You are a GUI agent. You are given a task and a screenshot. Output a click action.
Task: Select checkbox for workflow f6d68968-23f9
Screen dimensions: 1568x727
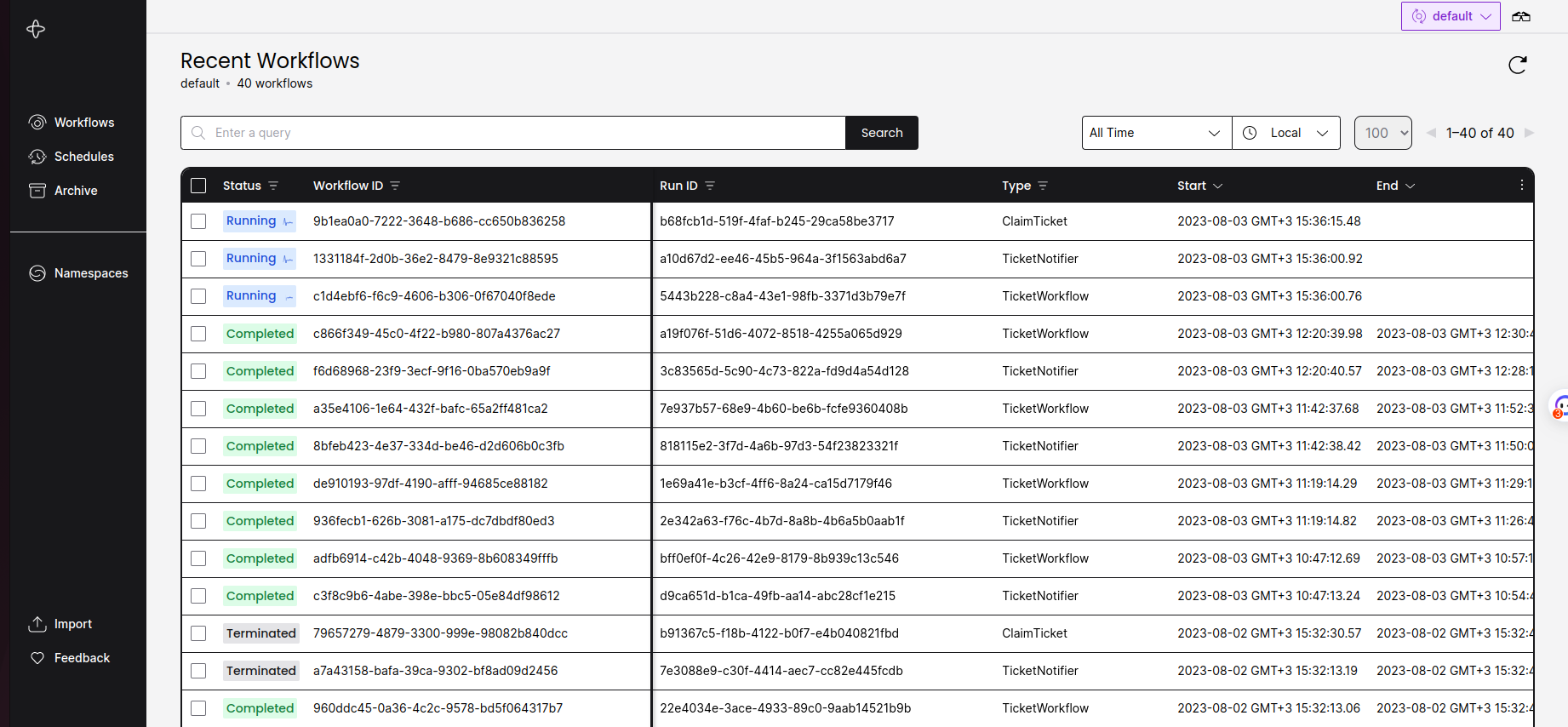[198, 371]
